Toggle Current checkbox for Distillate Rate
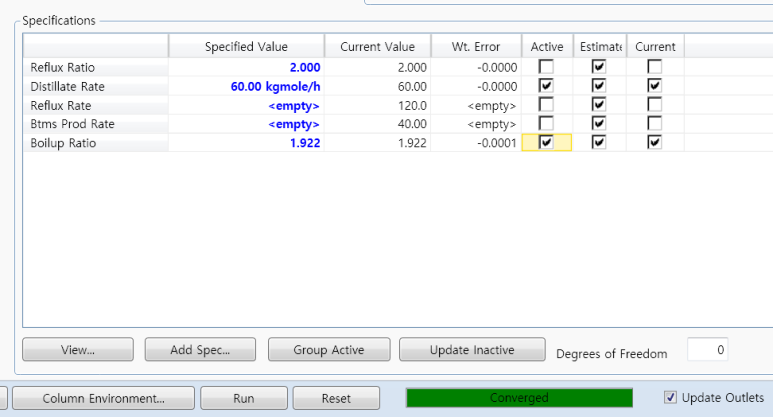 (x=655, y=86)
